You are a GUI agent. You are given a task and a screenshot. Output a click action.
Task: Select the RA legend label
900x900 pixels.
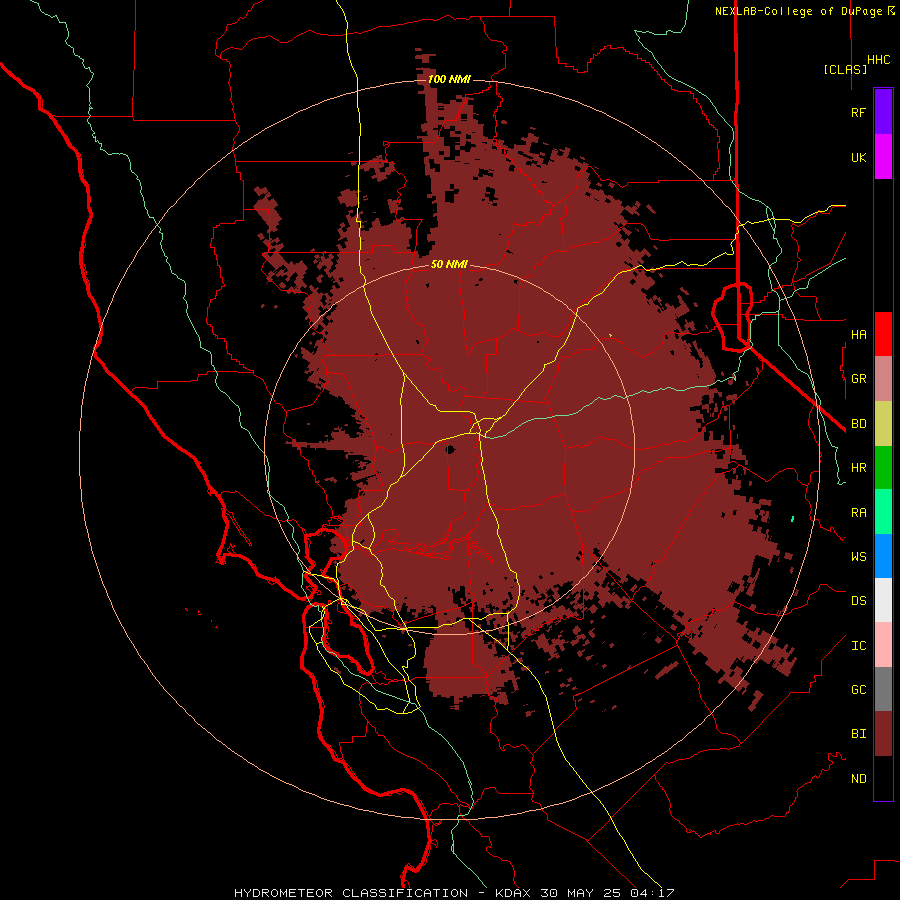coord(858,513)
